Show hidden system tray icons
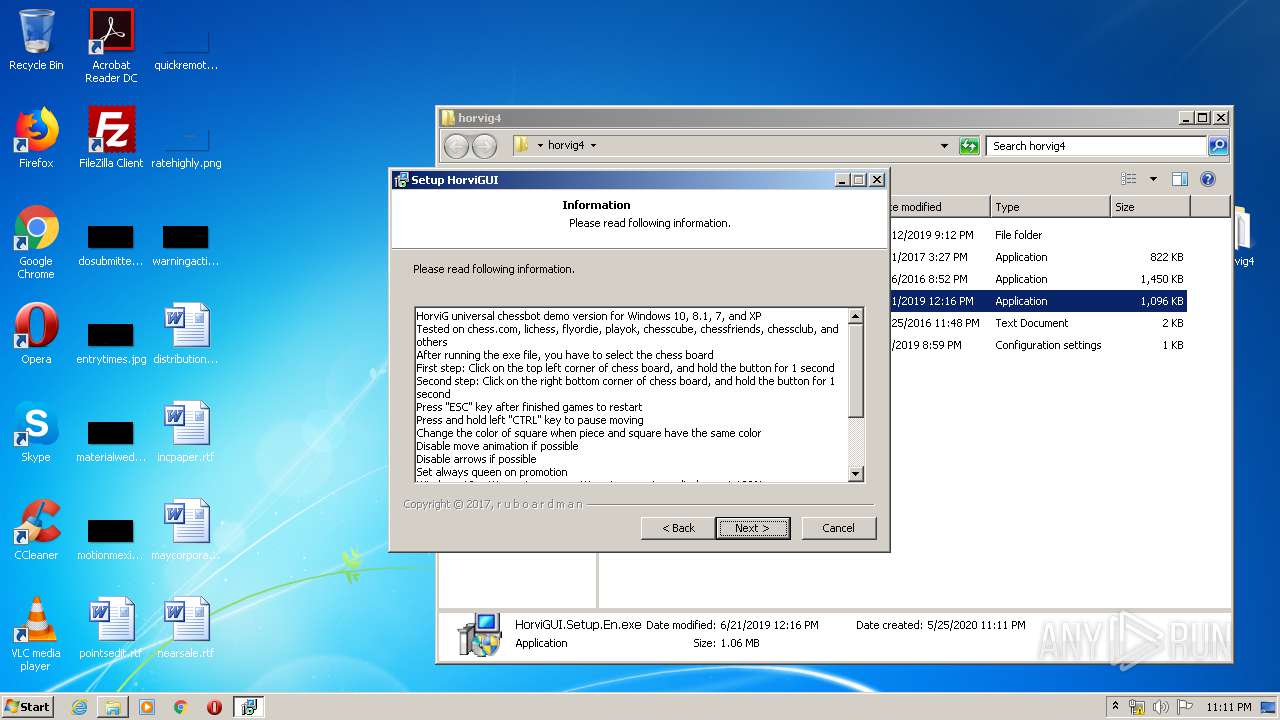This screenshot has height=720, width=1280. pyautogui.click(x=1115, y=707)
